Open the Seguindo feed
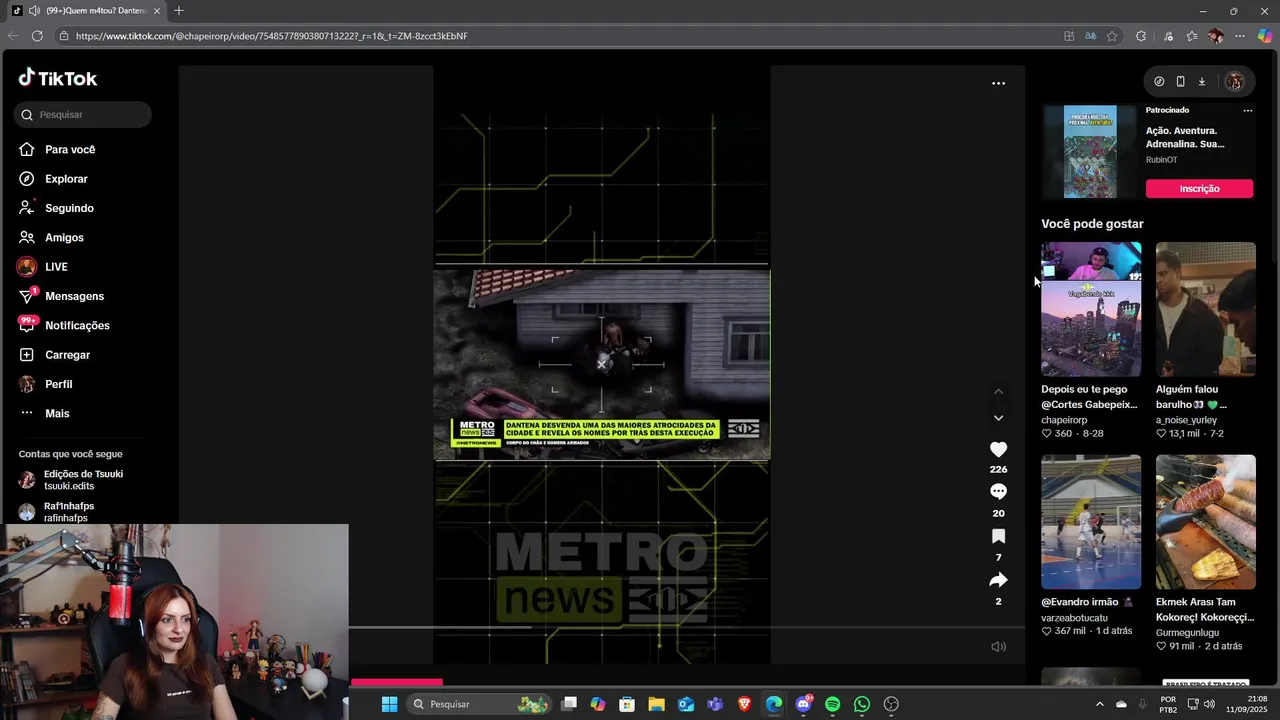The height and width of the screenshot is (720, 1280). tap(56, 208)
